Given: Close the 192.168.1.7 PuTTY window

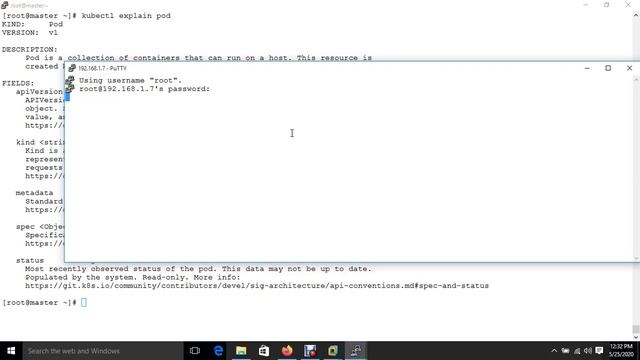Looking at the screenshot, I should pyautogui.click(x=629, y=68).
